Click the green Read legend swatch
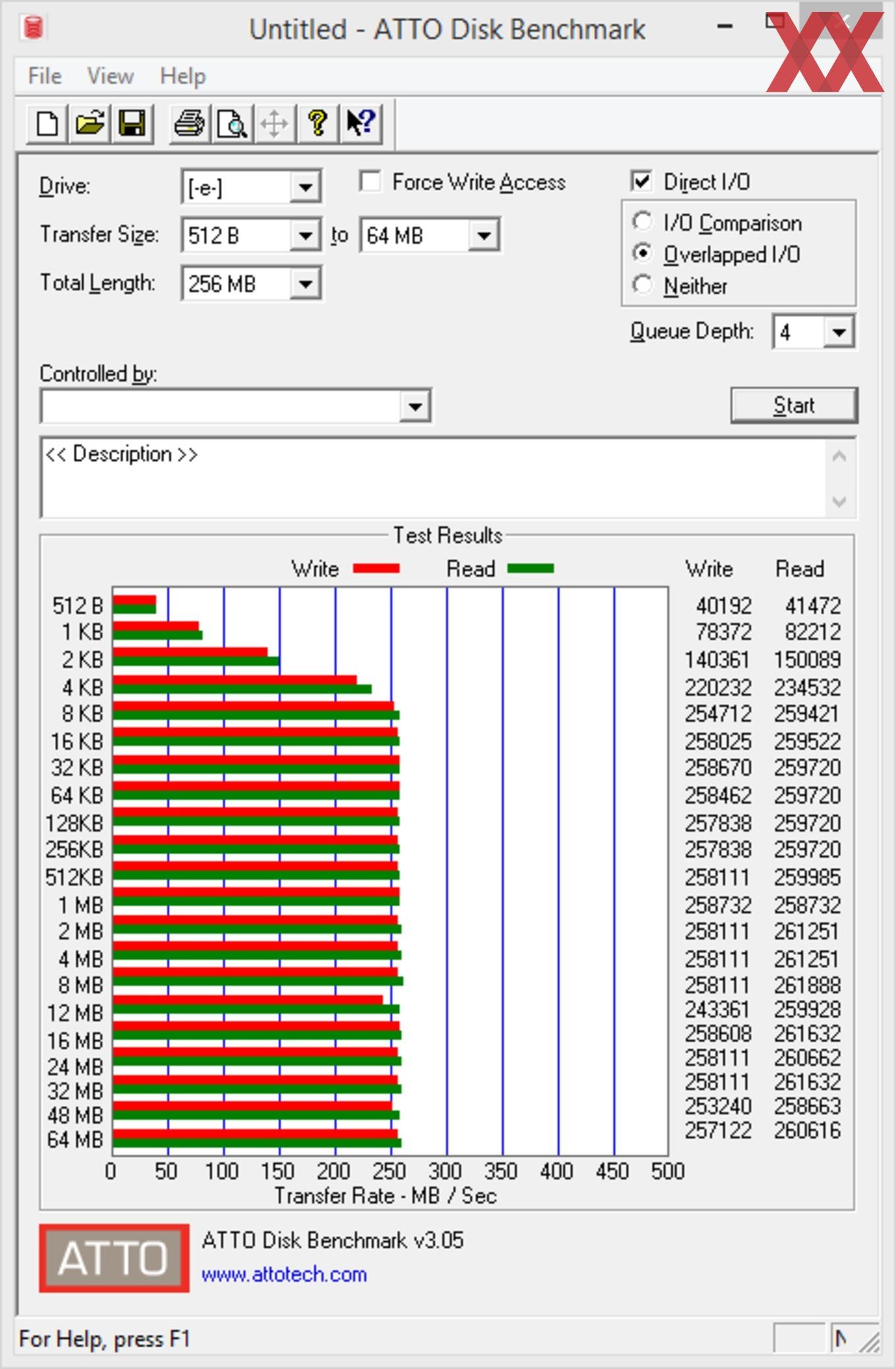This screenshot has height=1369, width=896. (x=531, y=568)
